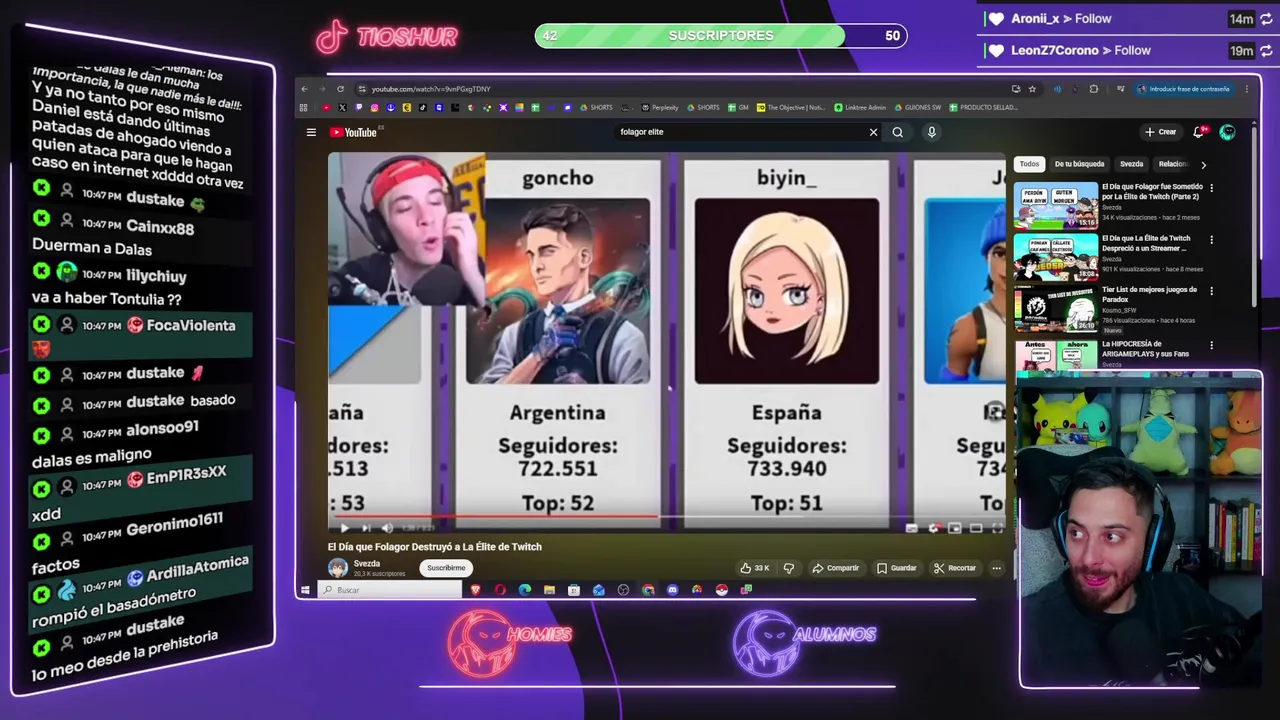The image size is (1280, 720).
Task: Open the 'Linktree Admin' bookmark
Action: coord(860,107)
